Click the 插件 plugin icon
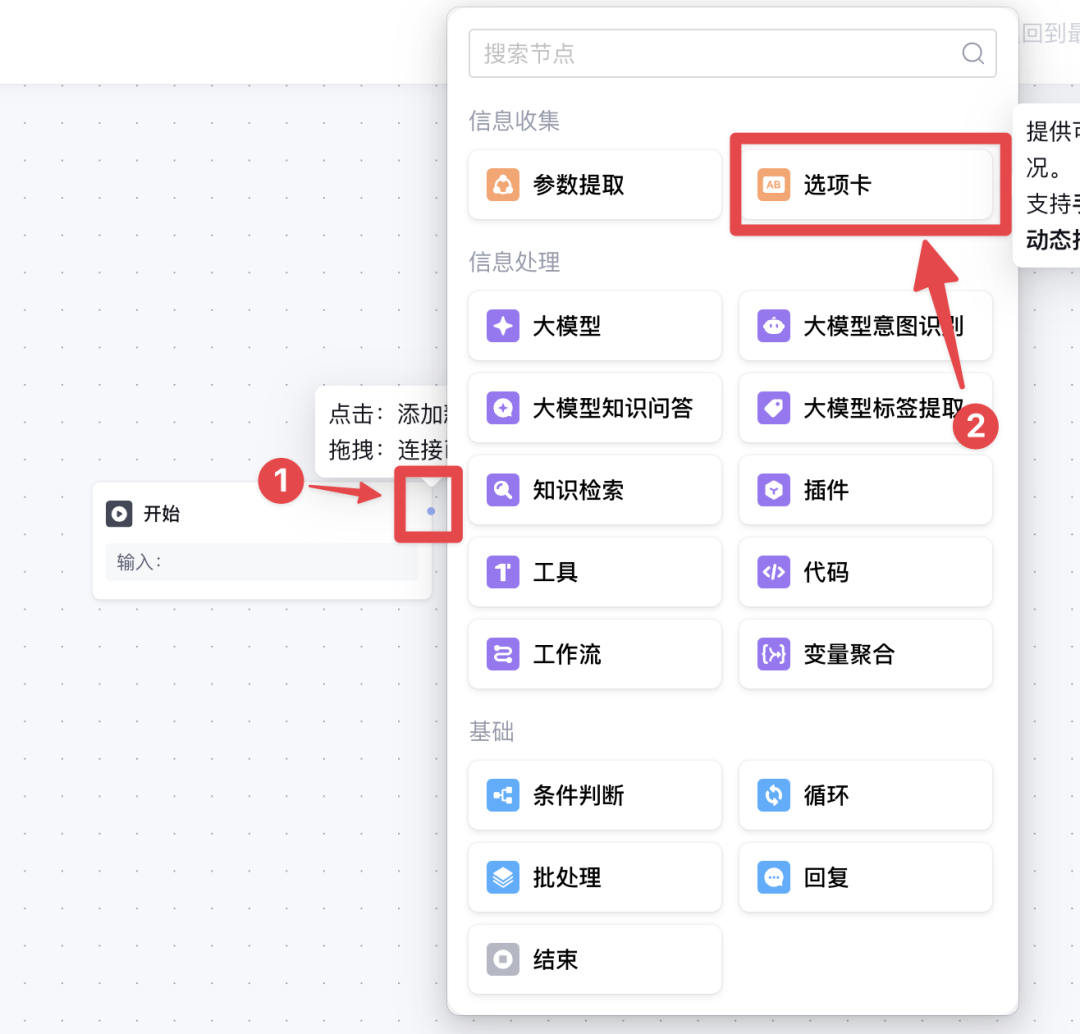 click(x=773, y=490)
